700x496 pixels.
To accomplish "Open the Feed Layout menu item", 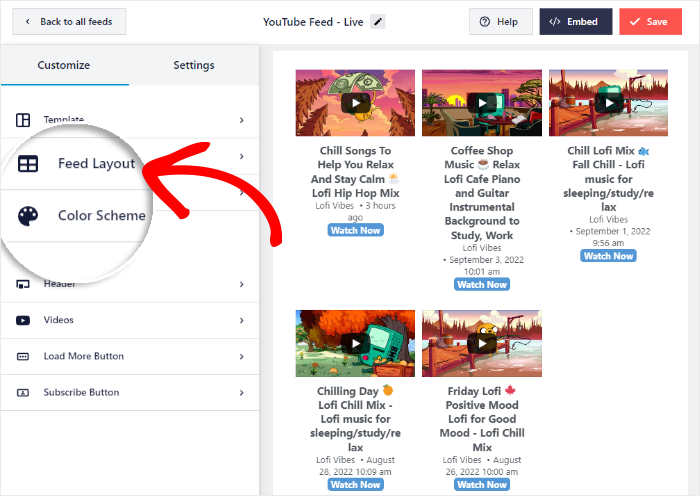I will [x=96, y=163].
